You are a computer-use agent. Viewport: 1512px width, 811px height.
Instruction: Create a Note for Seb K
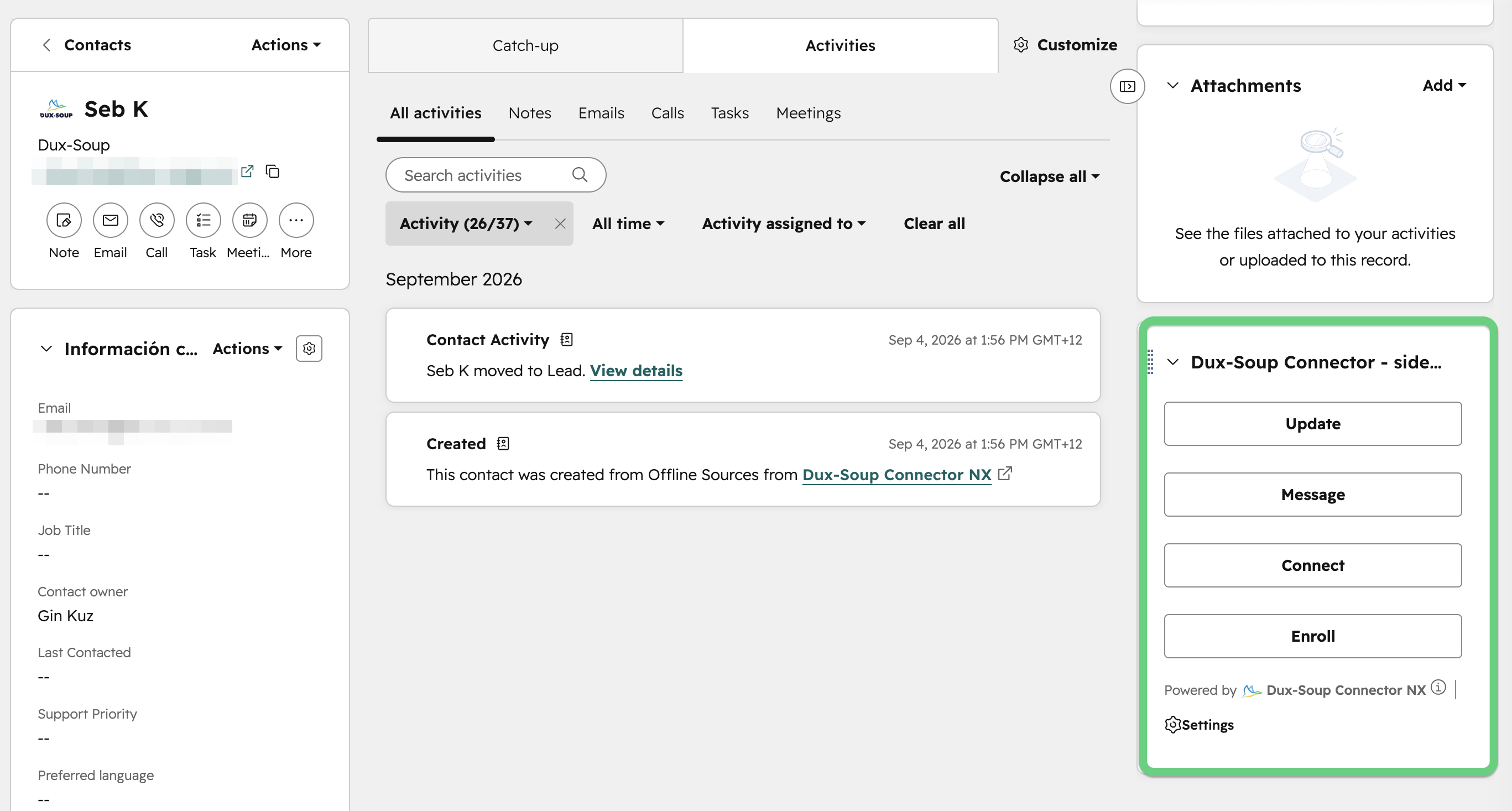coord(64,220)
